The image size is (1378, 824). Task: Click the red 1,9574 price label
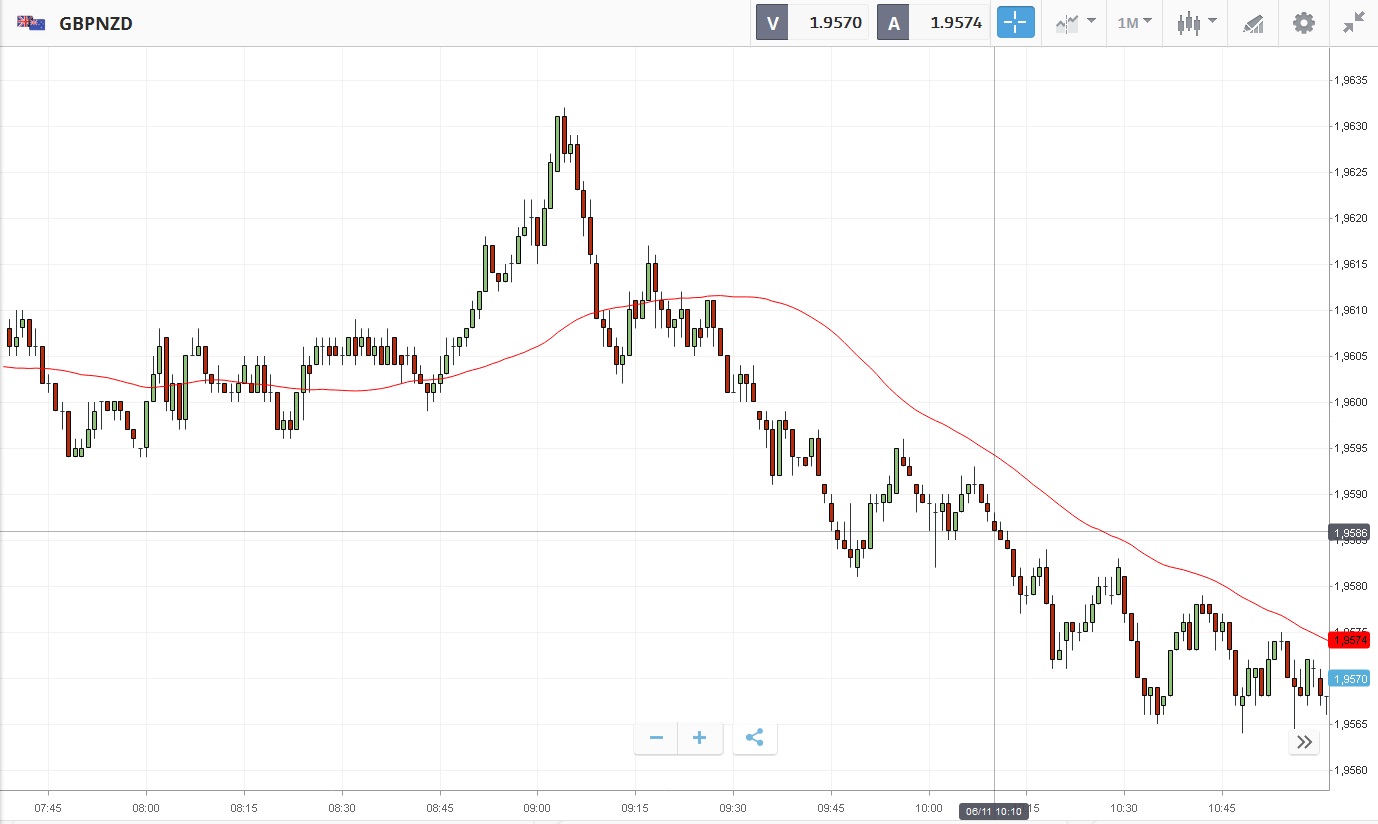[1349, 639]
